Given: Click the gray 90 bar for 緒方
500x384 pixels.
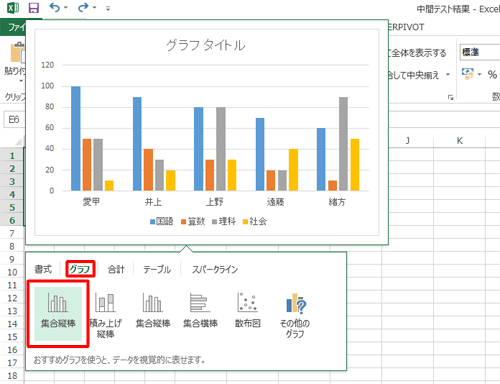Looking at the screenshot, I should tap(343, 144).
